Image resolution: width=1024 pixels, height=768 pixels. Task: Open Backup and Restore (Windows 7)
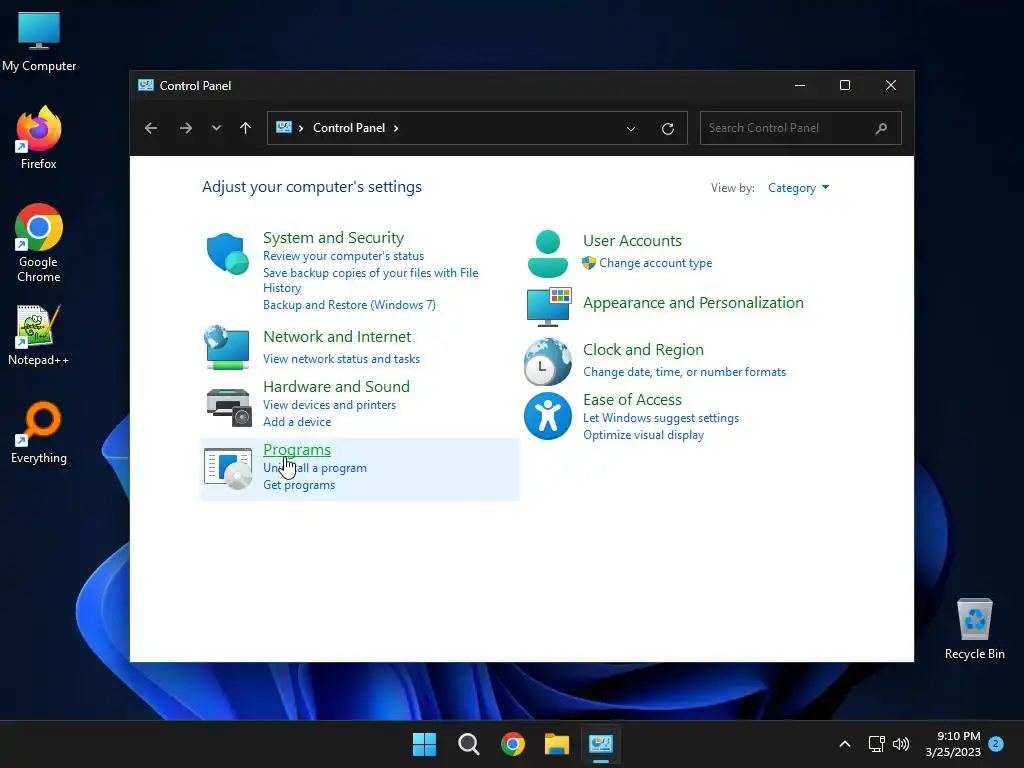pyautogui.click(x=349, y=305)
